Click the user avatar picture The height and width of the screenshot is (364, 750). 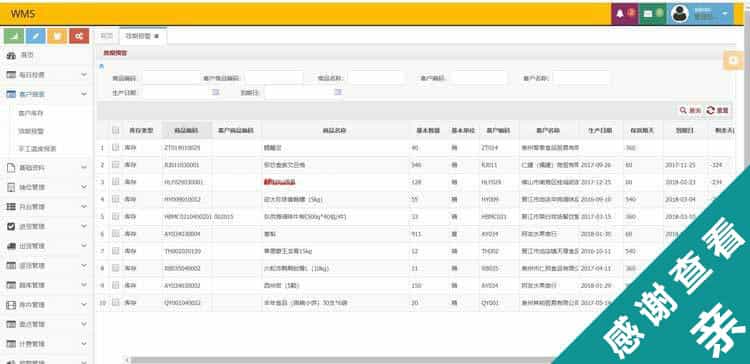tap(679, 14)
